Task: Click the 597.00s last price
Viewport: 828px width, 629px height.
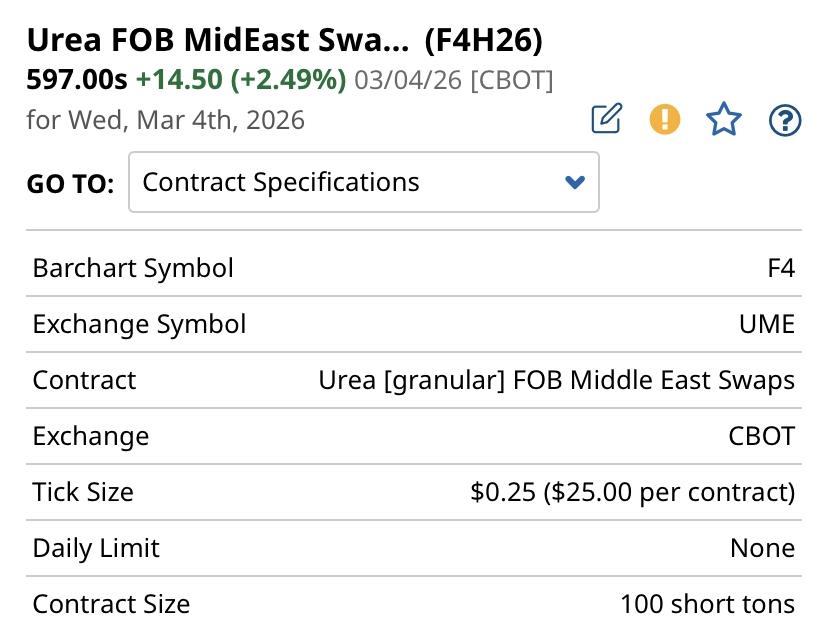Action: point(77,79)
